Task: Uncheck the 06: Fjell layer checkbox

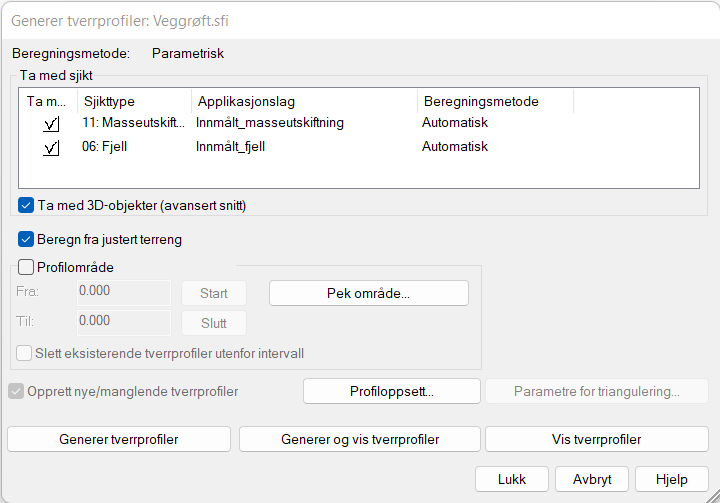Action: 51,148
